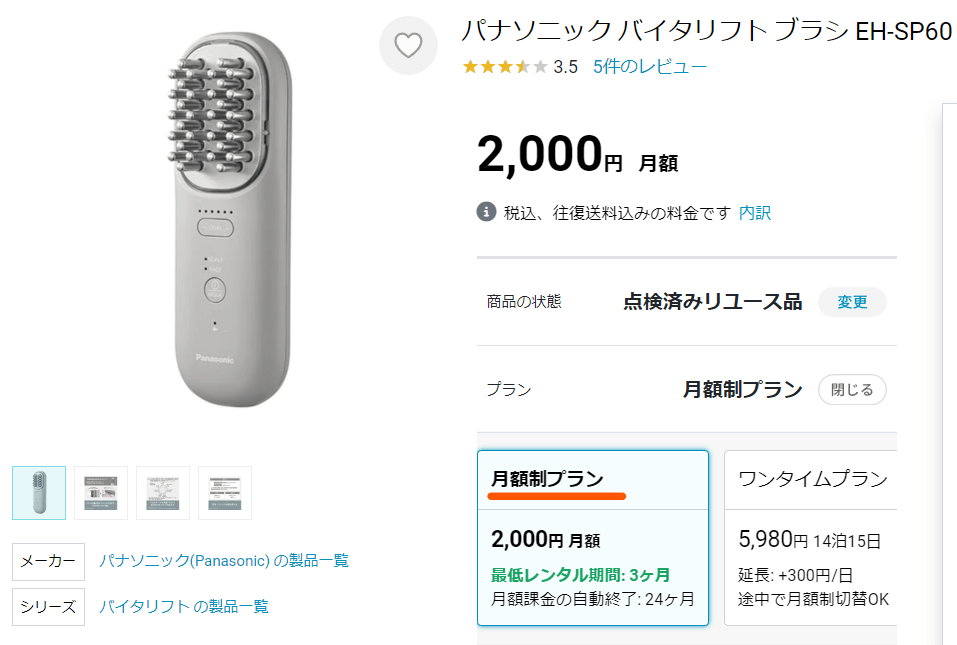Screen dimensions: 957x645
Task: Show the second gallery thumbnail image
Action: [101, 493]
